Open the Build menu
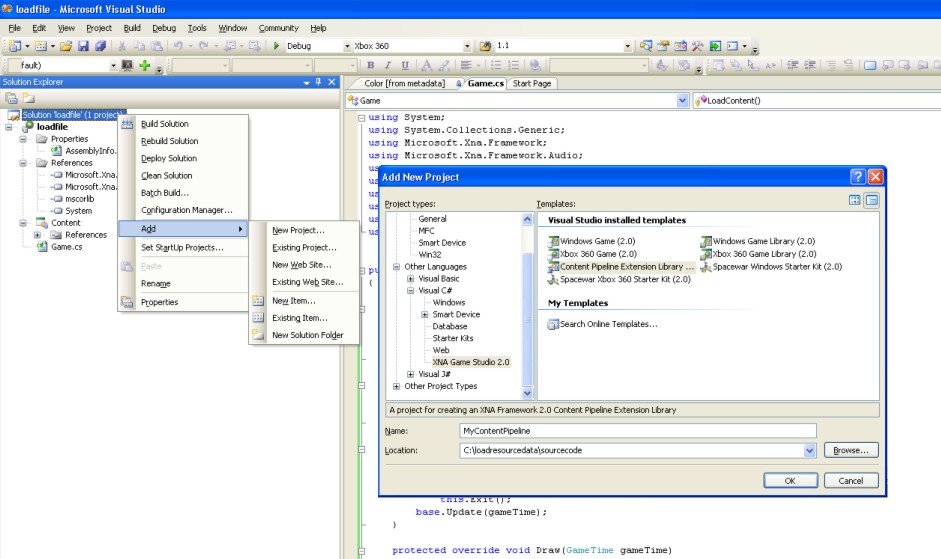This screenshot has height=559, width=941. coord(131,28)
